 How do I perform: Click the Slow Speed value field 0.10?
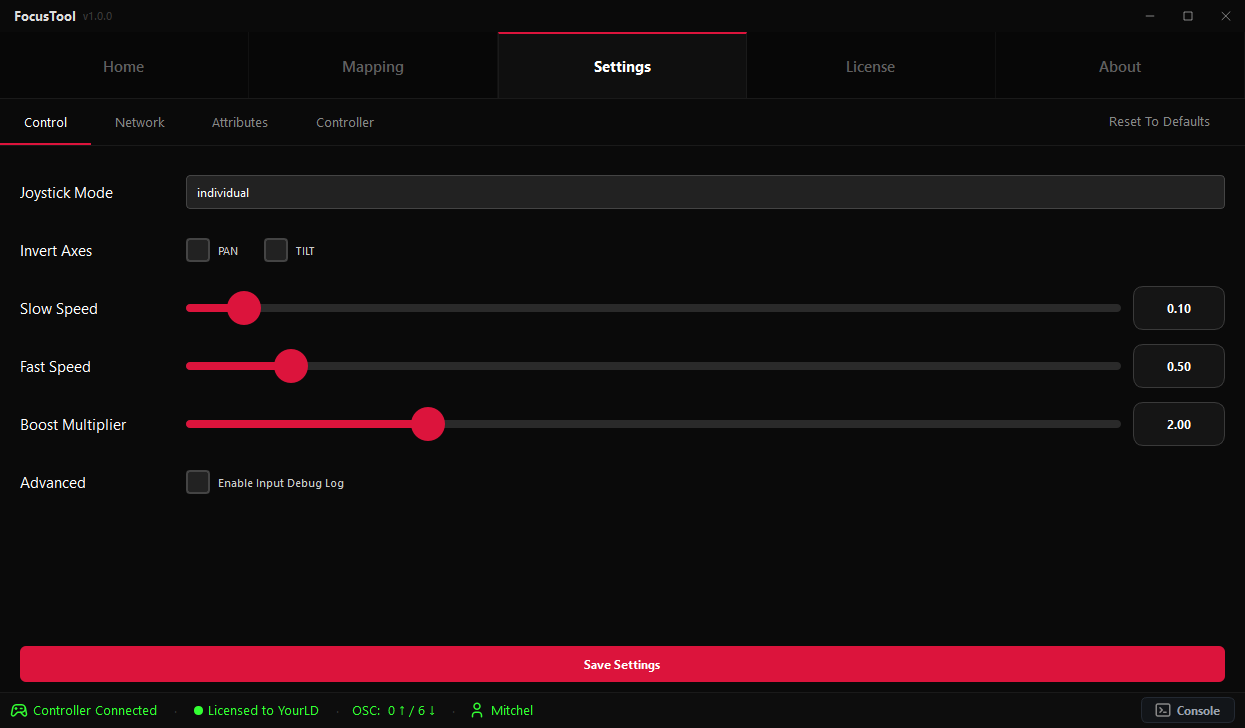[x=1179, y=308]
